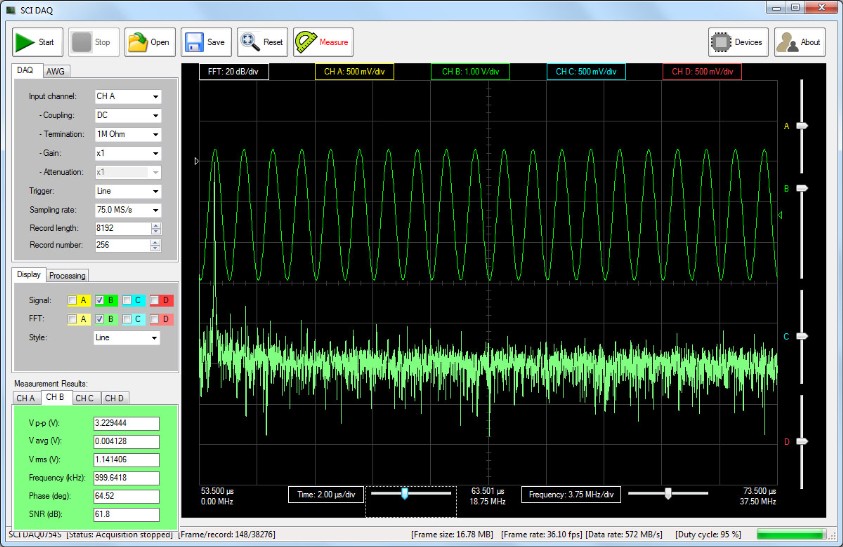
Task: Click the Measure protractor icon
Action: (306, 42)
